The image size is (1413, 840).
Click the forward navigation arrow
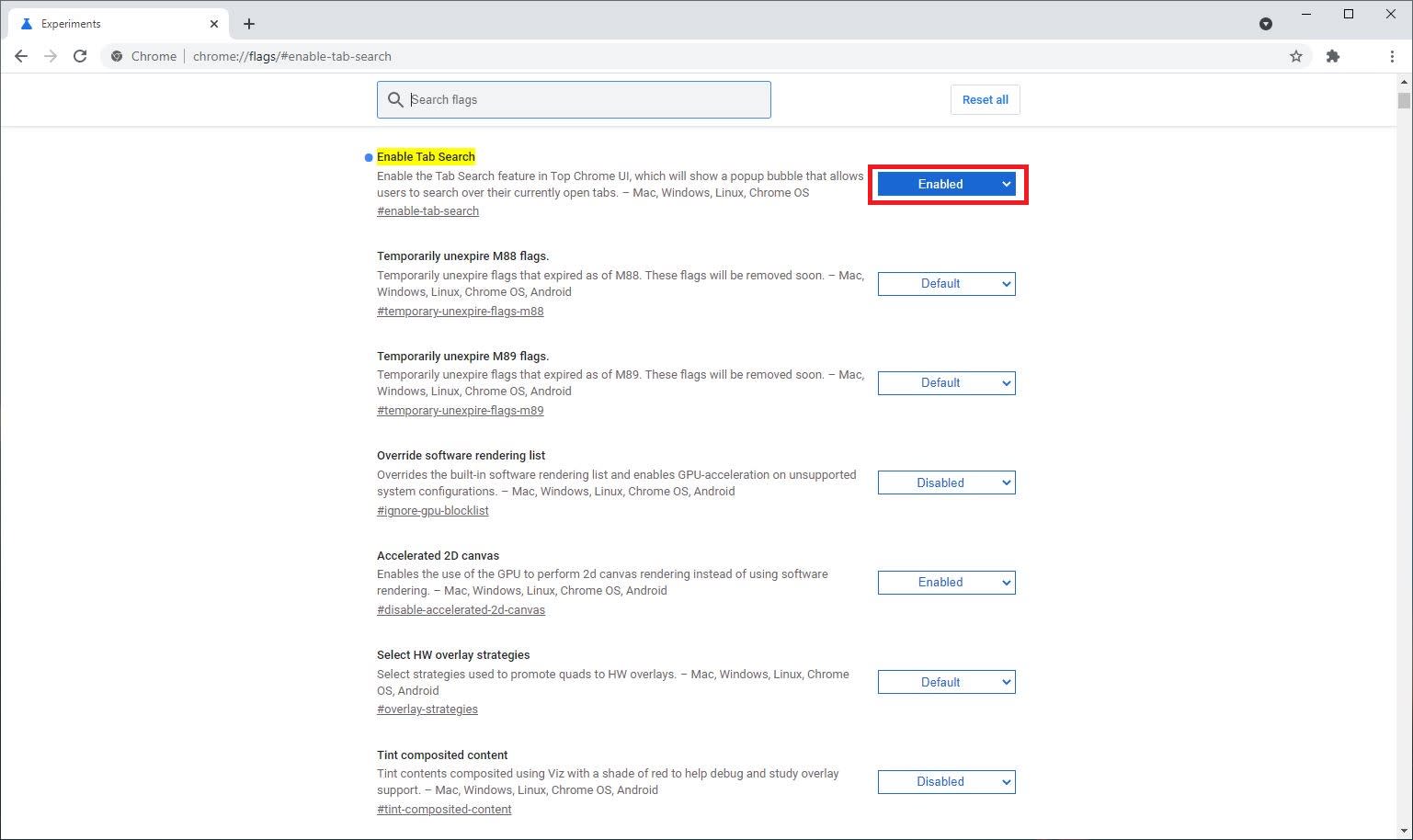tap(51, 56)
